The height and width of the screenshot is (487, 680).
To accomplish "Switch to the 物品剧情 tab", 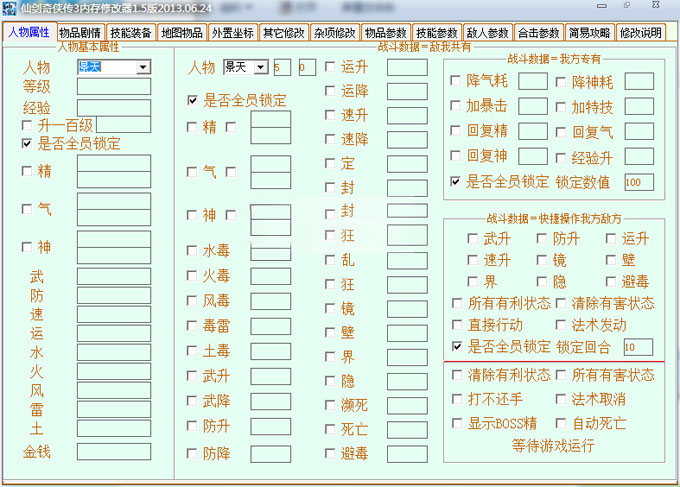I will point(79,33).
